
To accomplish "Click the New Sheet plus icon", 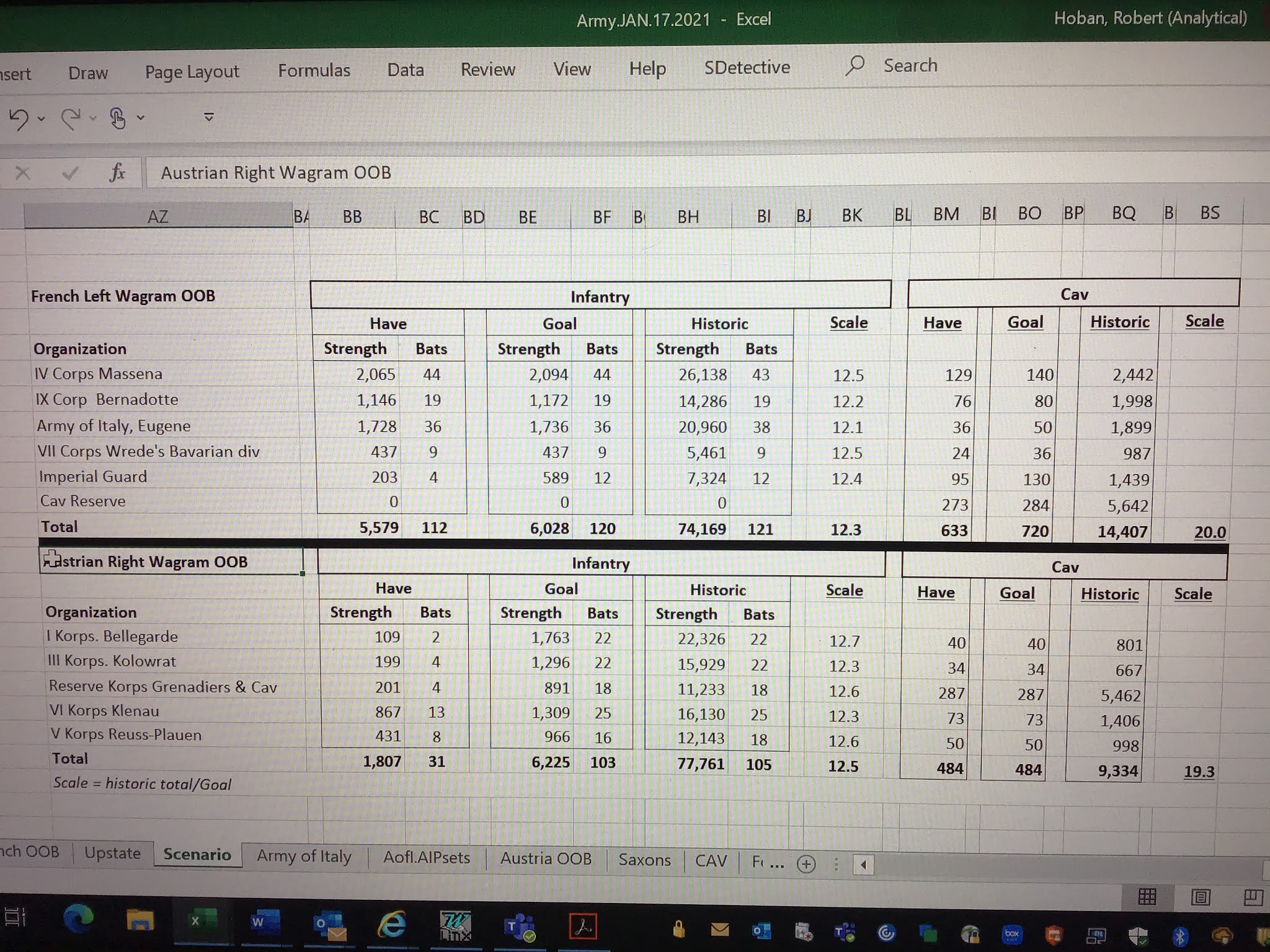I will (806, 864).
